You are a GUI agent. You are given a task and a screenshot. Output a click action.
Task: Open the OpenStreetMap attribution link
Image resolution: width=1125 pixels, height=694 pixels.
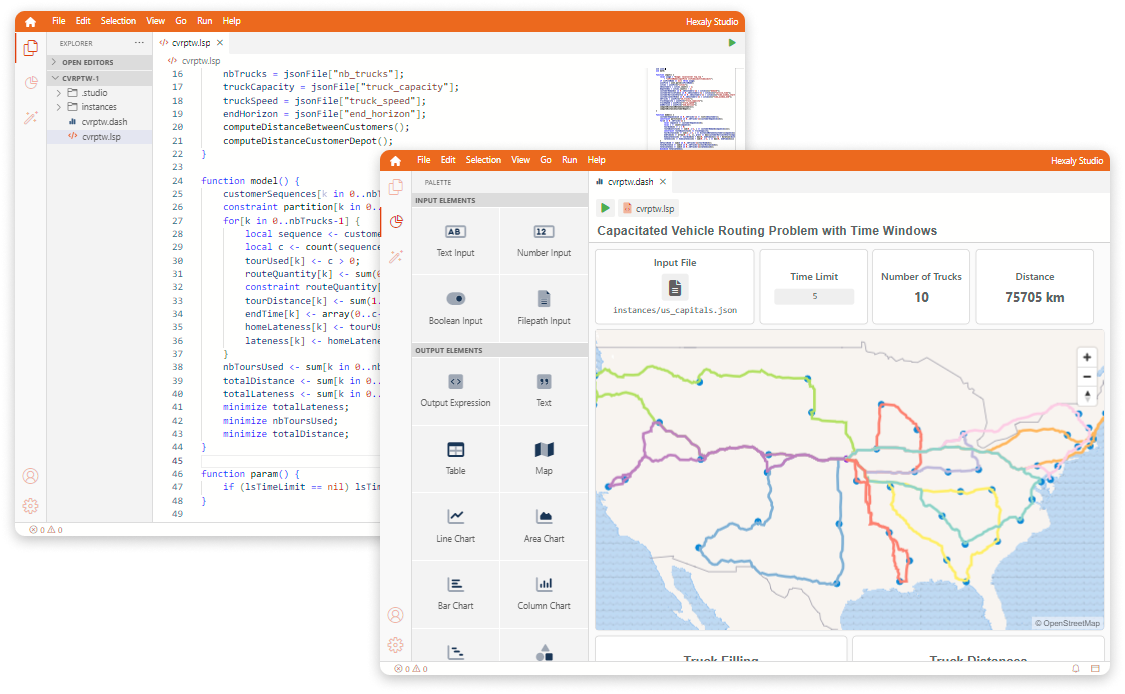[1068, 623]
